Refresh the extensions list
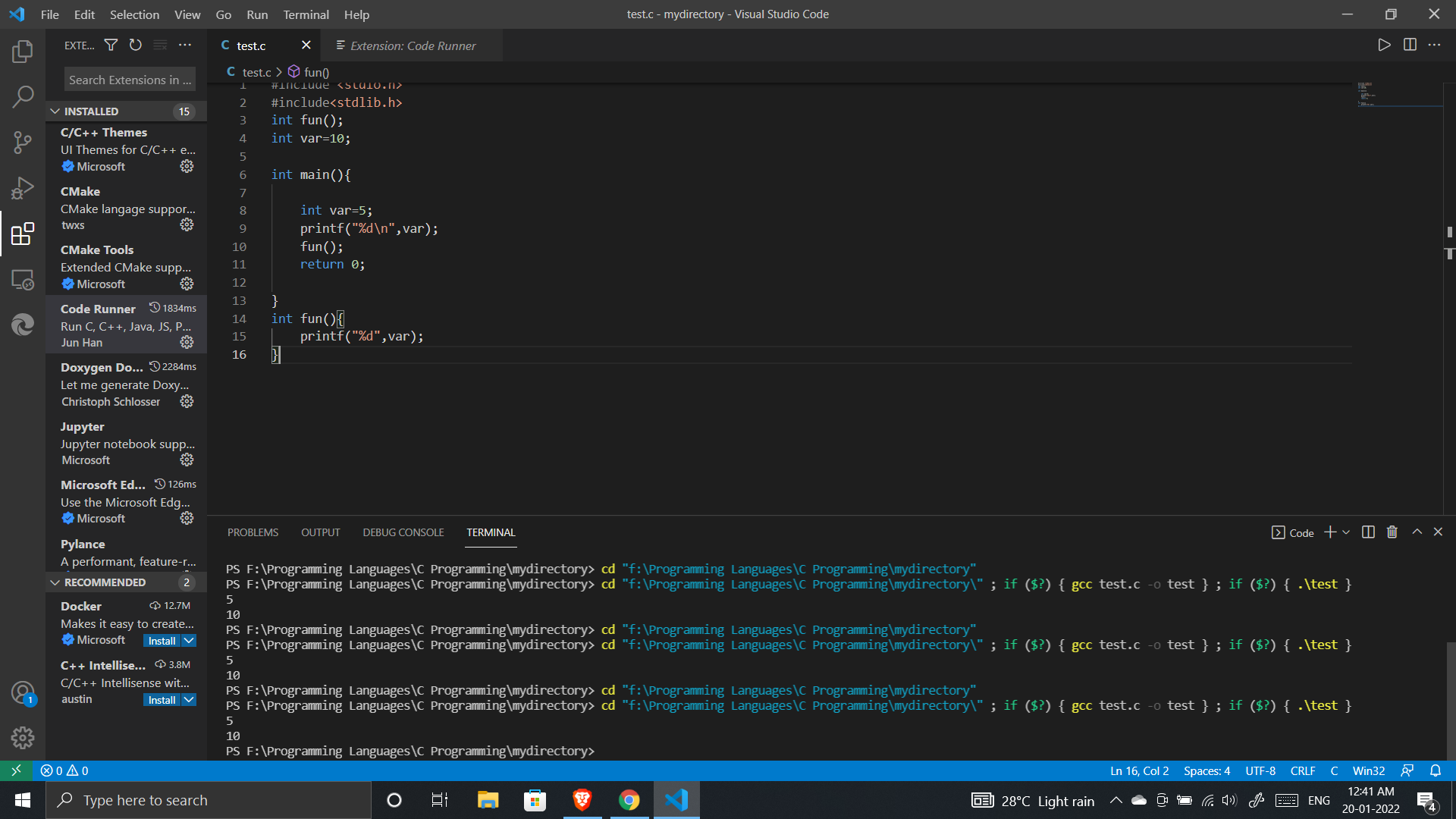The height and width of the screenshot is (819, 1456). point(135,45)
